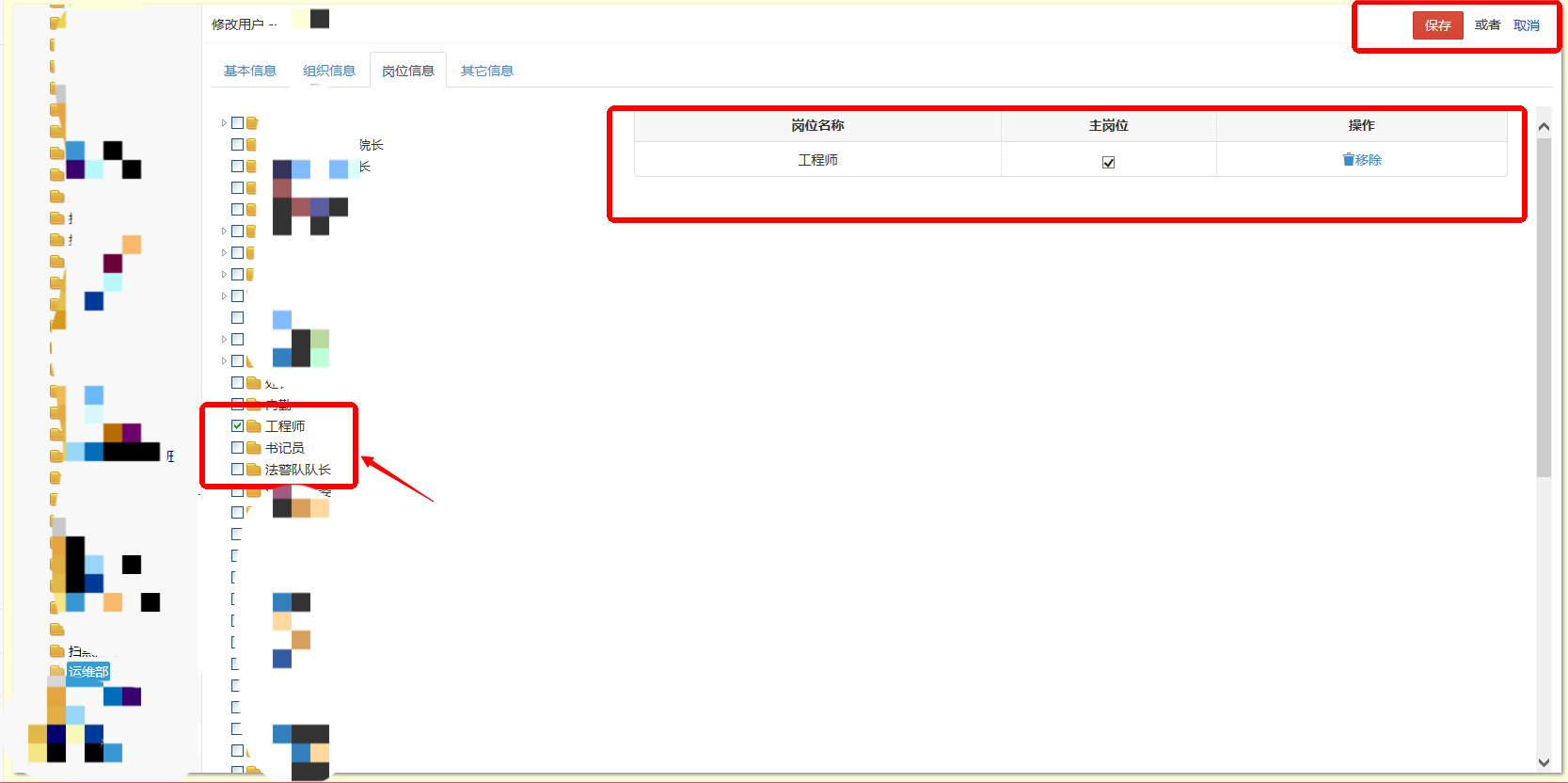
Task: Uncheck the 工程师 checkbox in tree
Action: [237, 426]
